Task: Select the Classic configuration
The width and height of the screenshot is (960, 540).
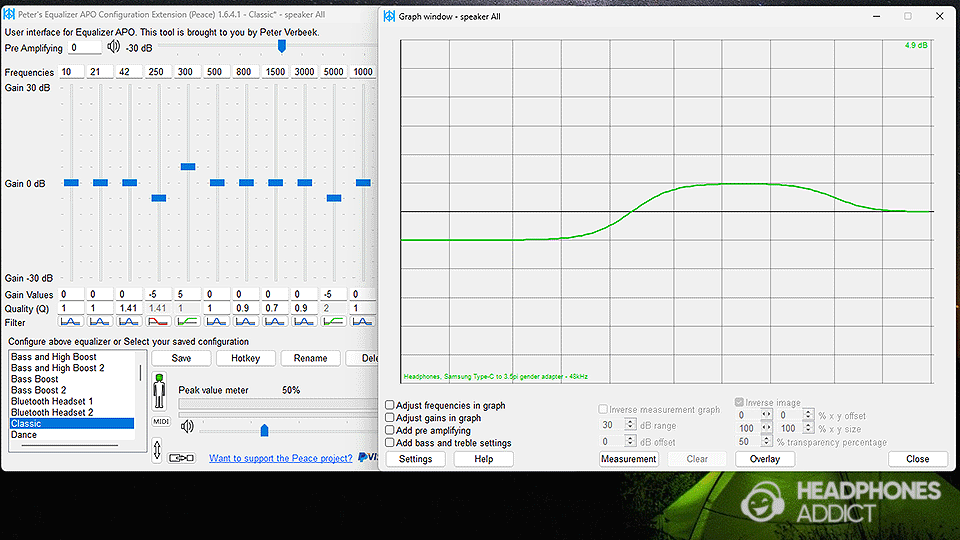Action: pyautogui.click(x=72, y=423)
